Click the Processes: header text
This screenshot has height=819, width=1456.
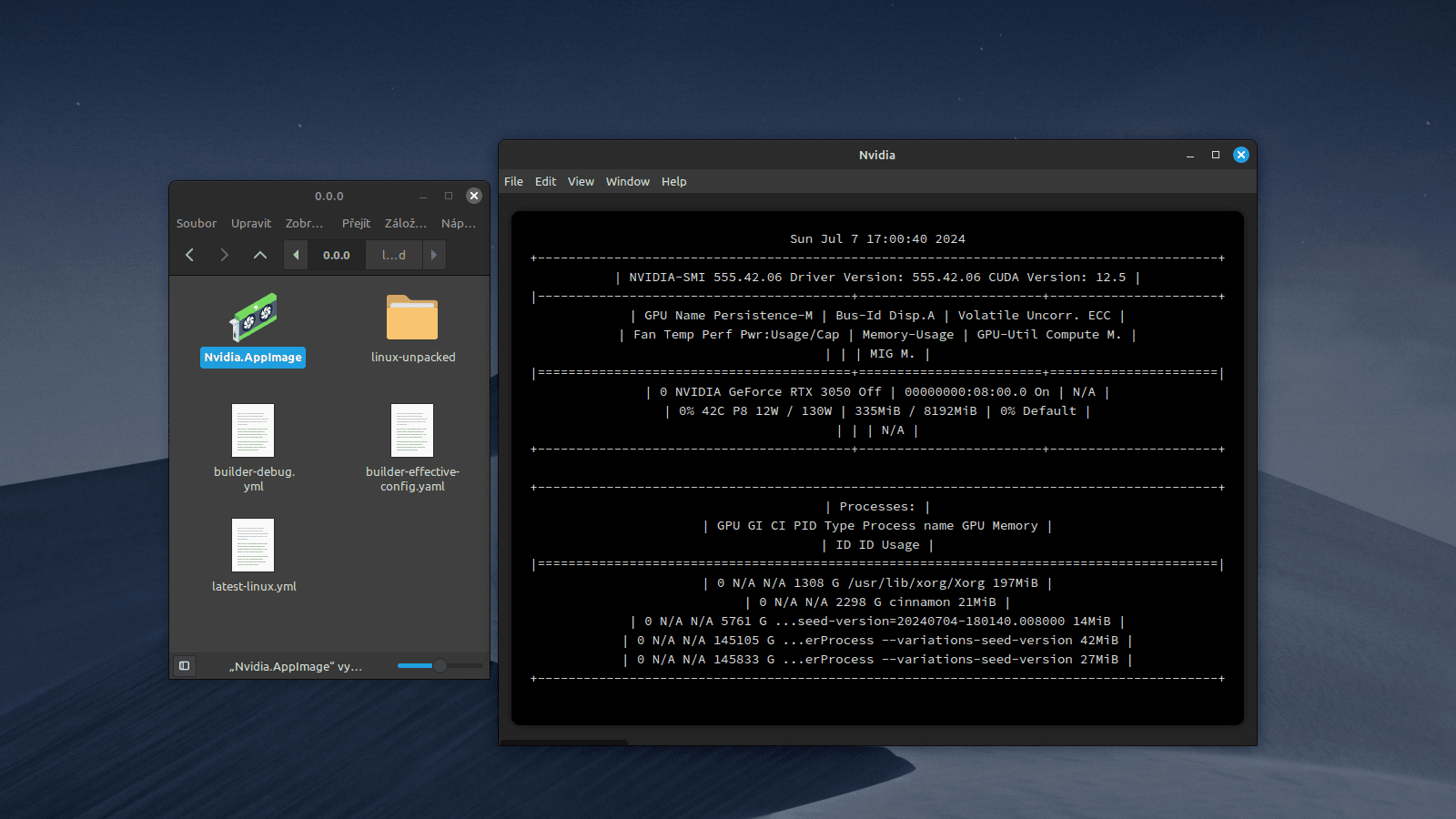click(x=877, y=507)
